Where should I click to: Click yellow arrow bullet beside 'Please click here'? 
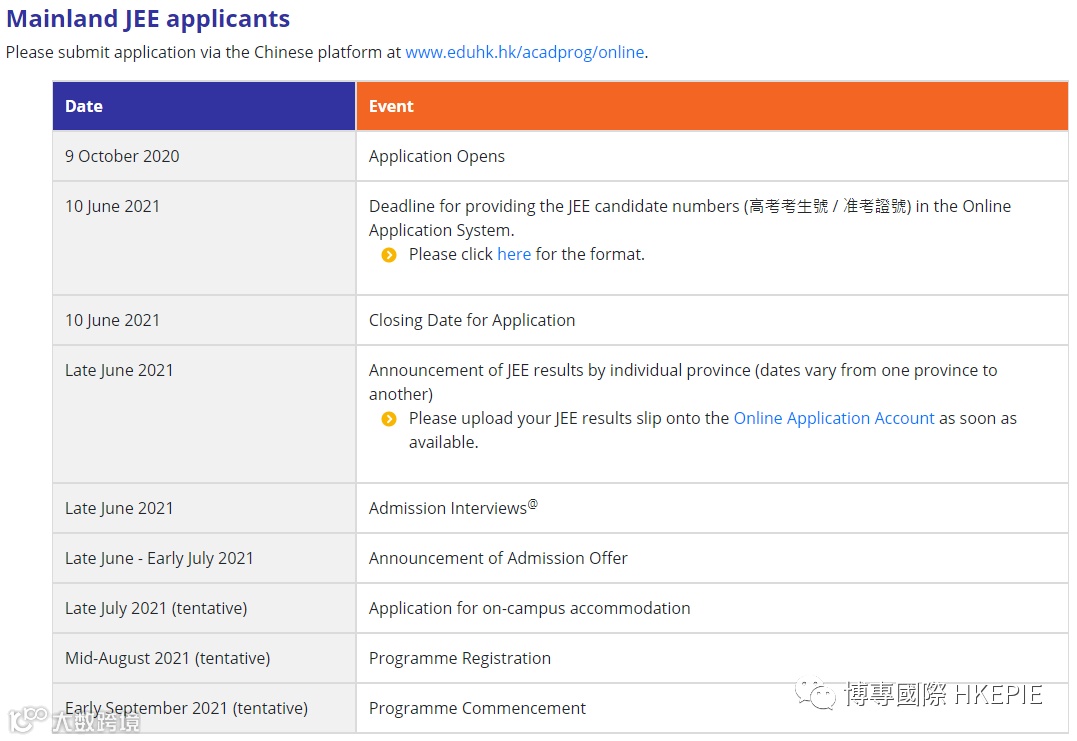[389, 255]
